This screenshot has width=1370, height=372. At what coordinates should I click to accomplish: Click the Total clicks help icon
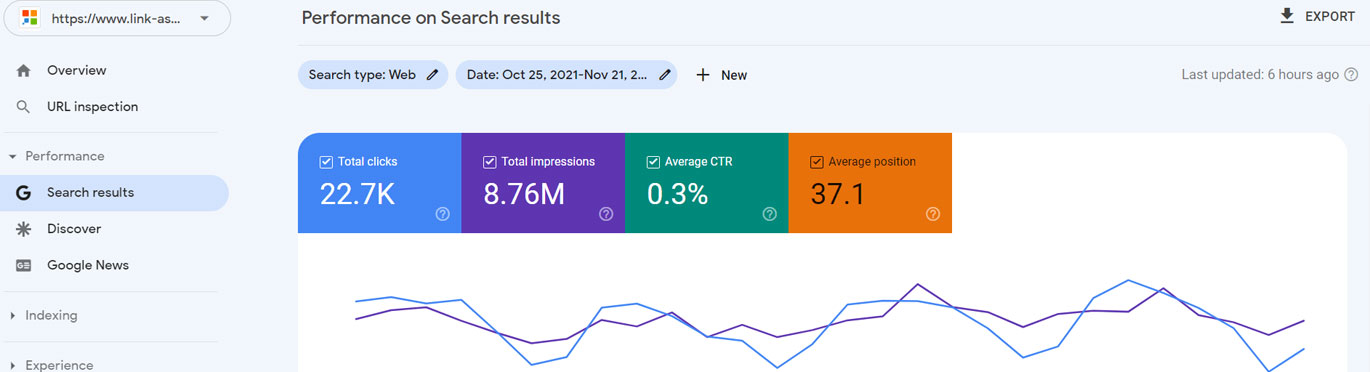(443, 214)
